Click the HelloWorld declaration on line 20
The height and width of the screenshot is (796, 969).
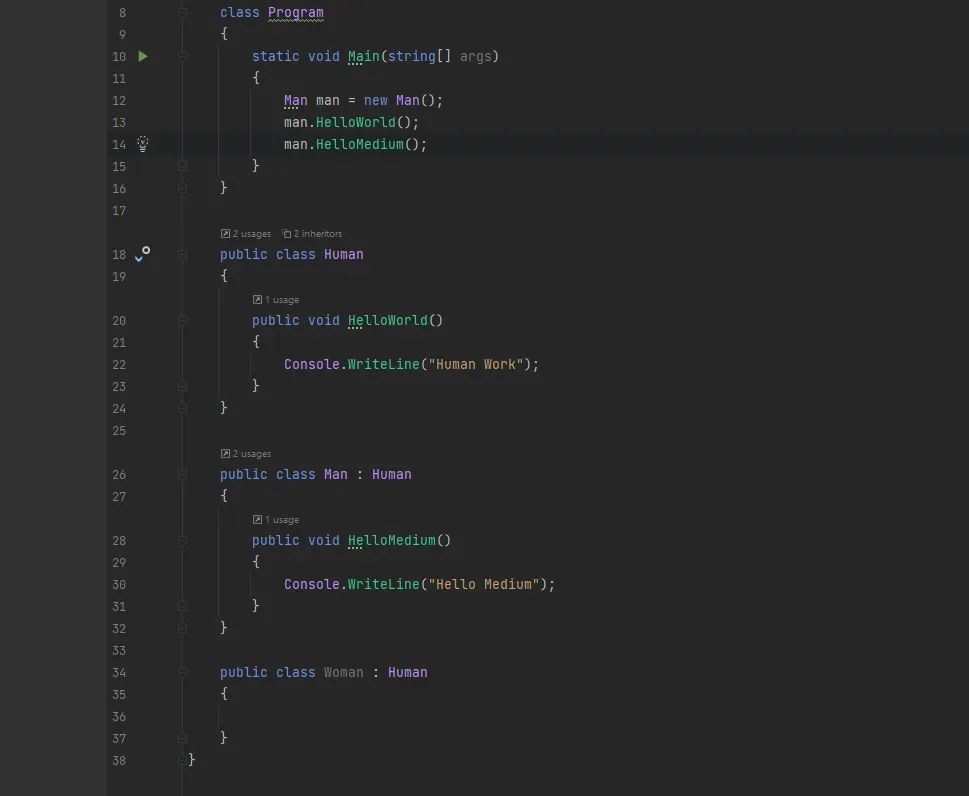(387, 320)
